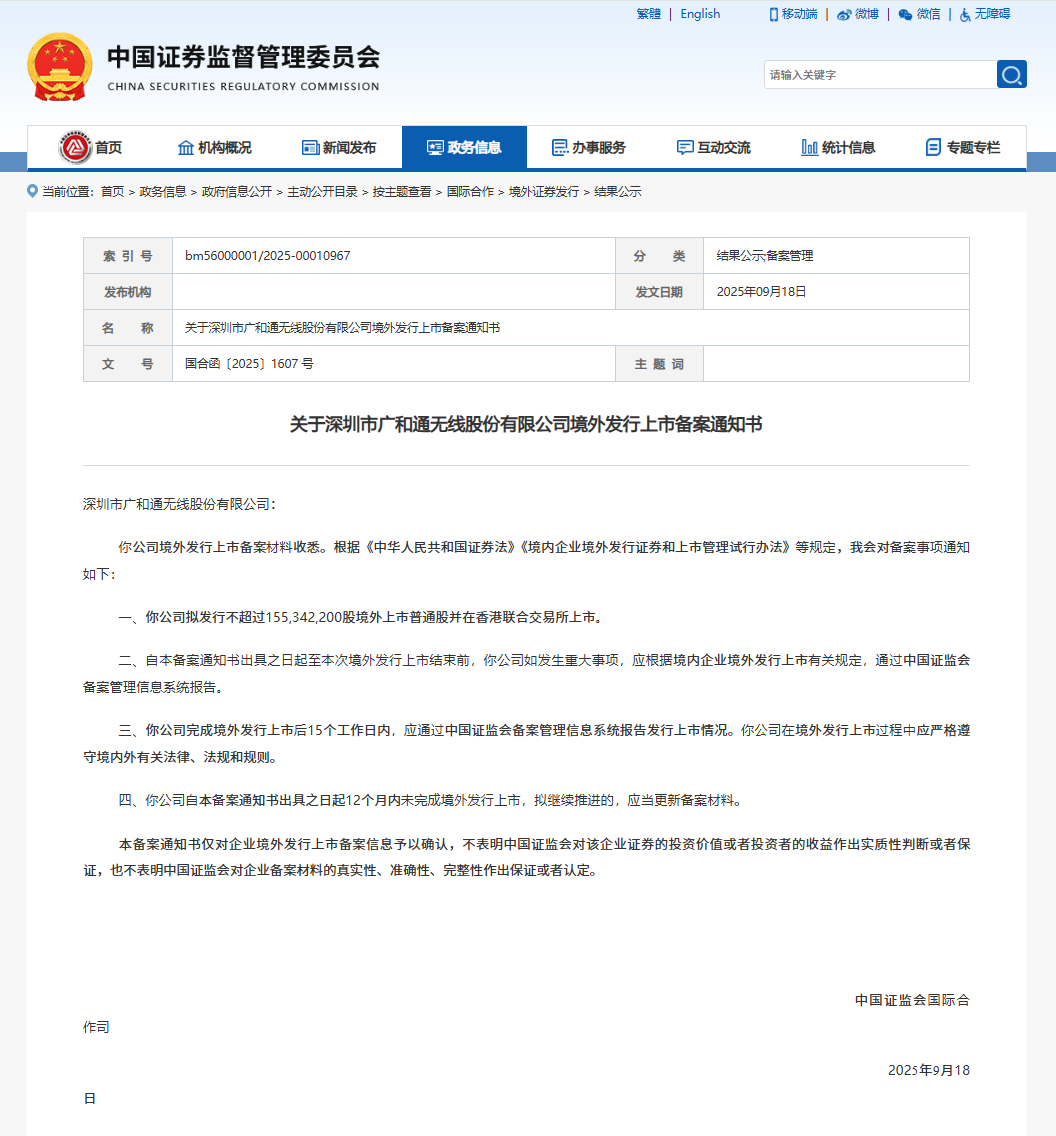1056x1136 pixels.
Task: Open the 专题专栏 menu item
Action: [x=963, y=148]
